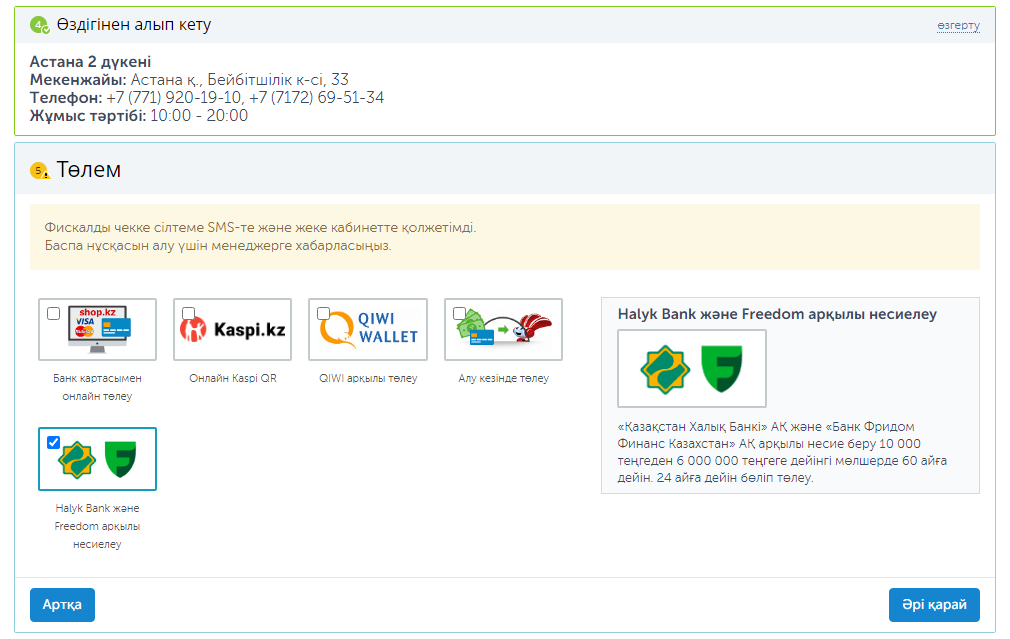1010x639 pixels.
Task: Click the 'Төлем' section header
Action: pyautogui.click(x=89, y=170)
